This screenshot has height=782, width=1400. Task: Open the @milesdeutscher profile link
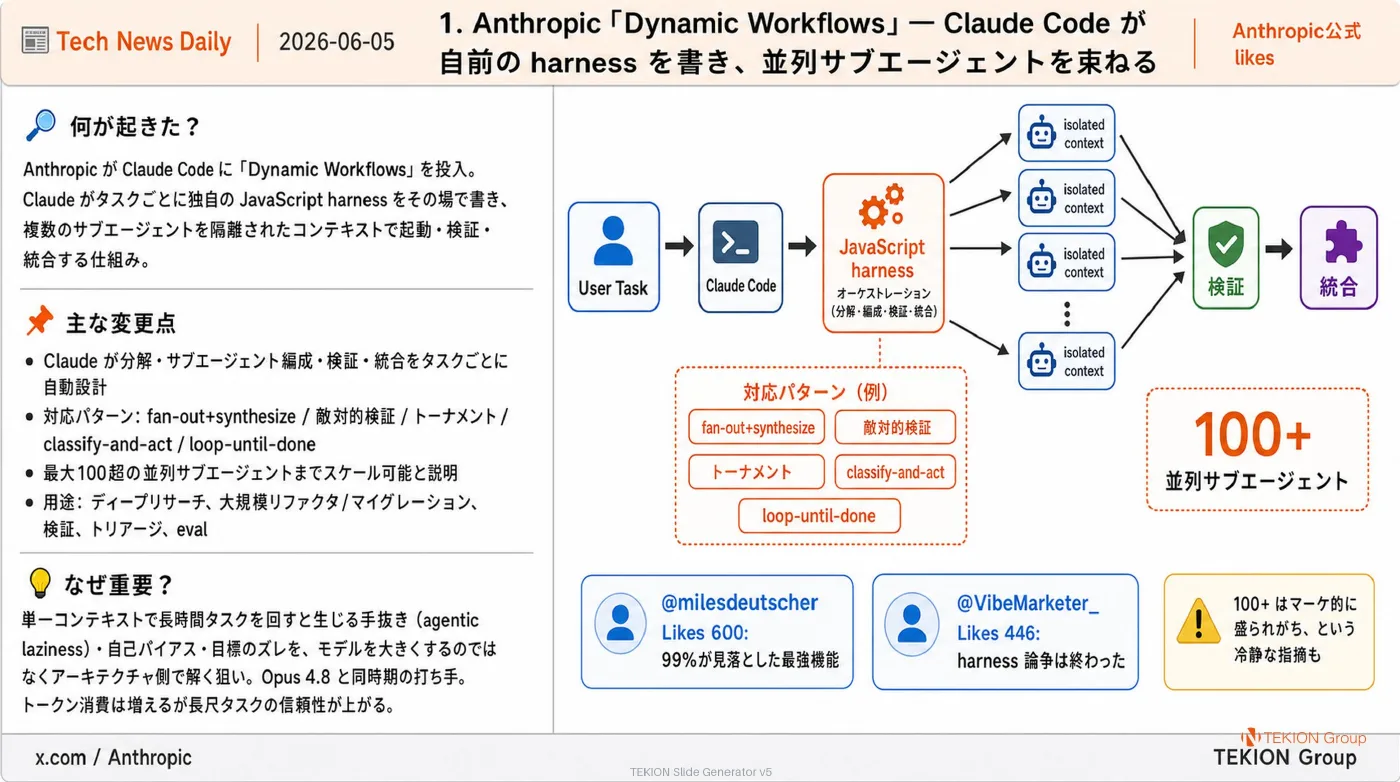click(x=740, y=603)
